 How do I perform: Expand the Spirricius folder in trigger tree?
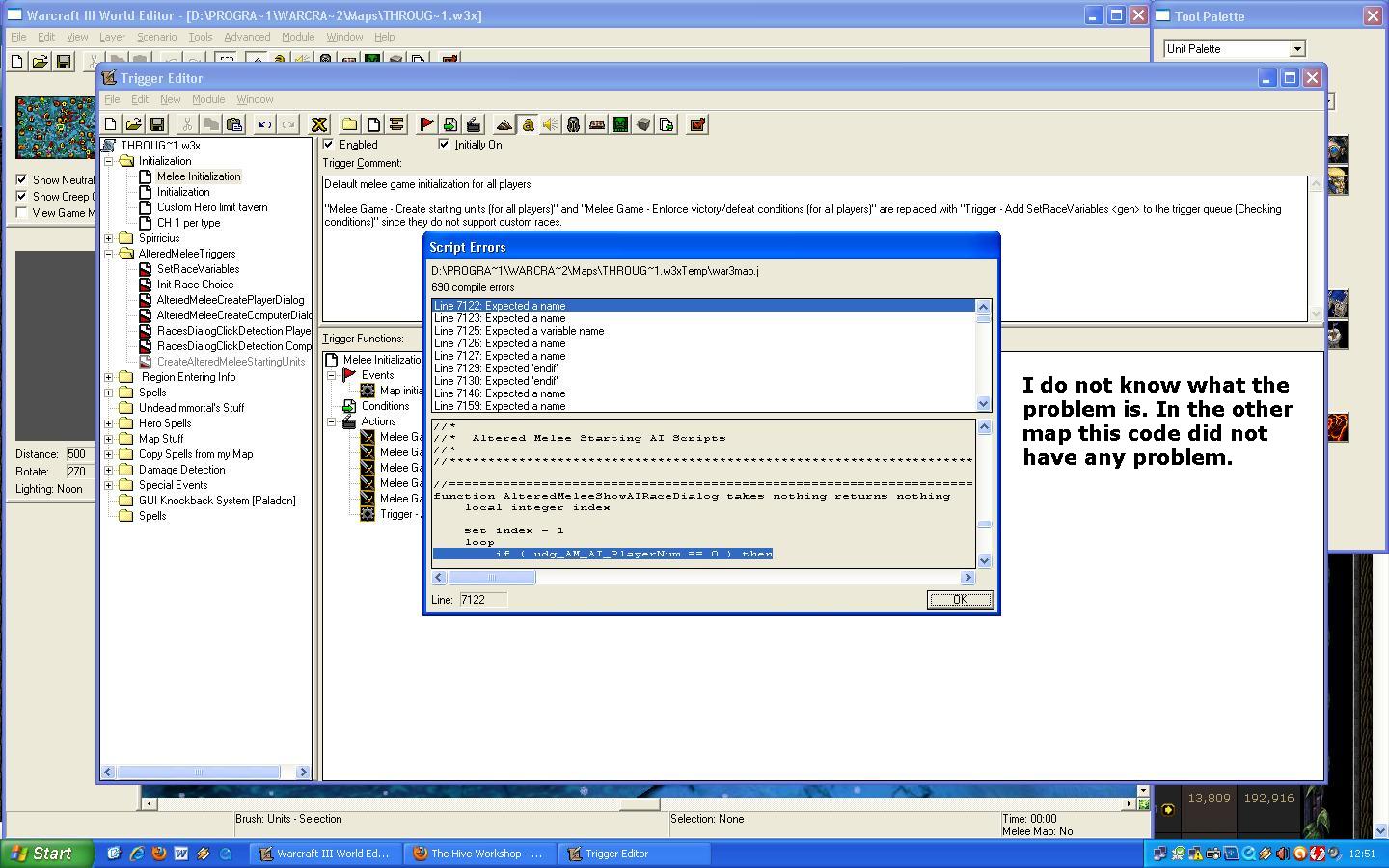pos(109,238)
